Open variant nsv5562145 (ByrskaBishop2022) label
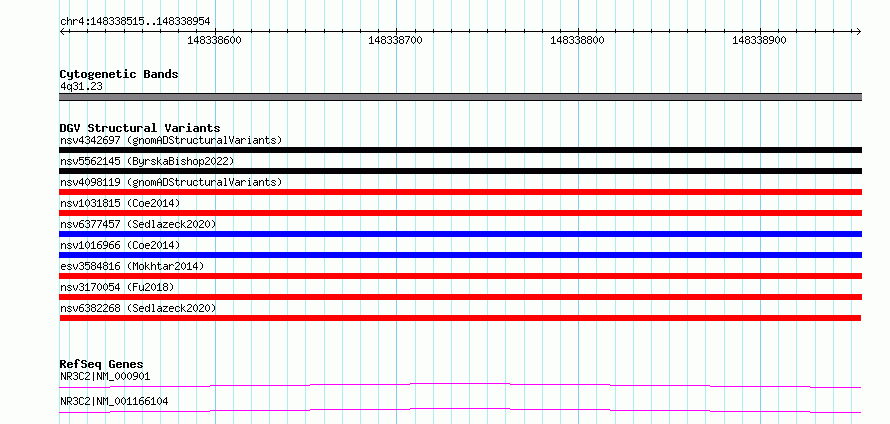 tap(147, 161)
